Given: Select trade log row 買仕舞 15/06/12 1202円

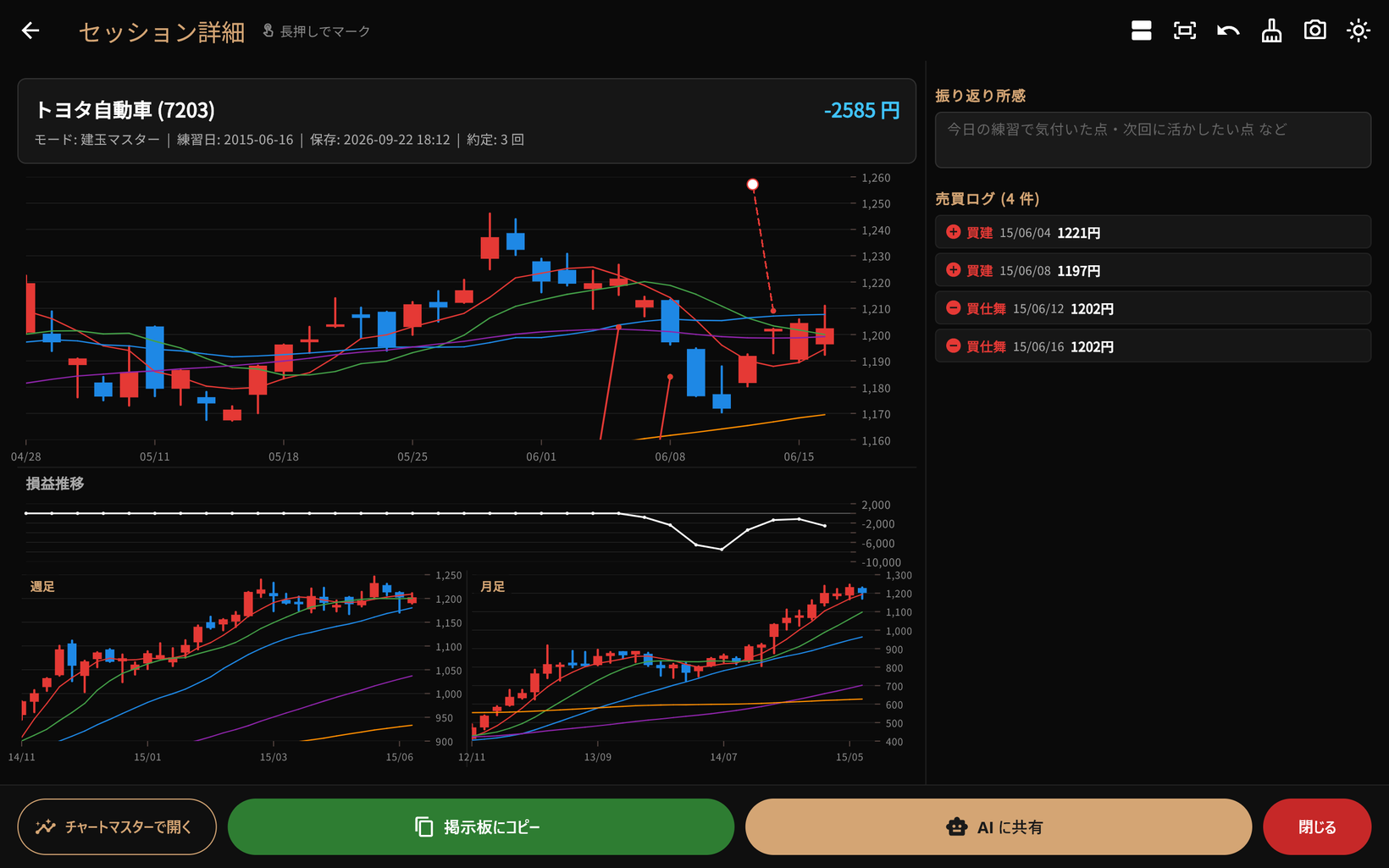Looking at the screenshot, I should (1153, 308).
